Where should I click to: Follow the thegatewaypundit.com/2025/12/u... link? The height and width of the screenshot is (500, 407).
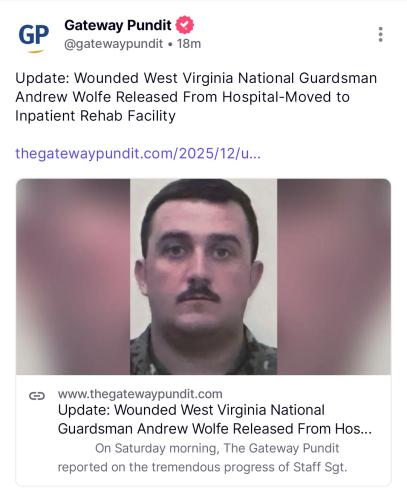pyautogui.click(x=138, y=154)
